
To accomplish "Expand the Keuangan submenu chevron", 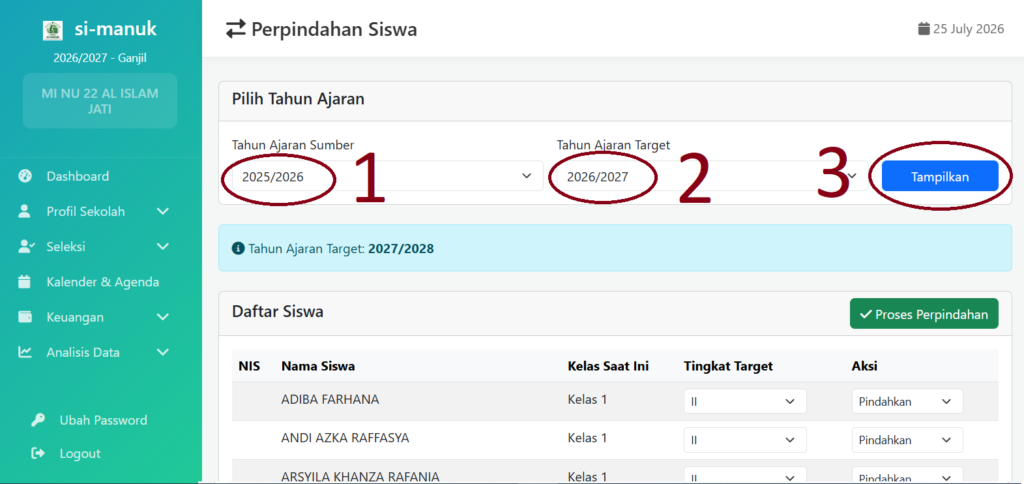I will pos(163,317).
